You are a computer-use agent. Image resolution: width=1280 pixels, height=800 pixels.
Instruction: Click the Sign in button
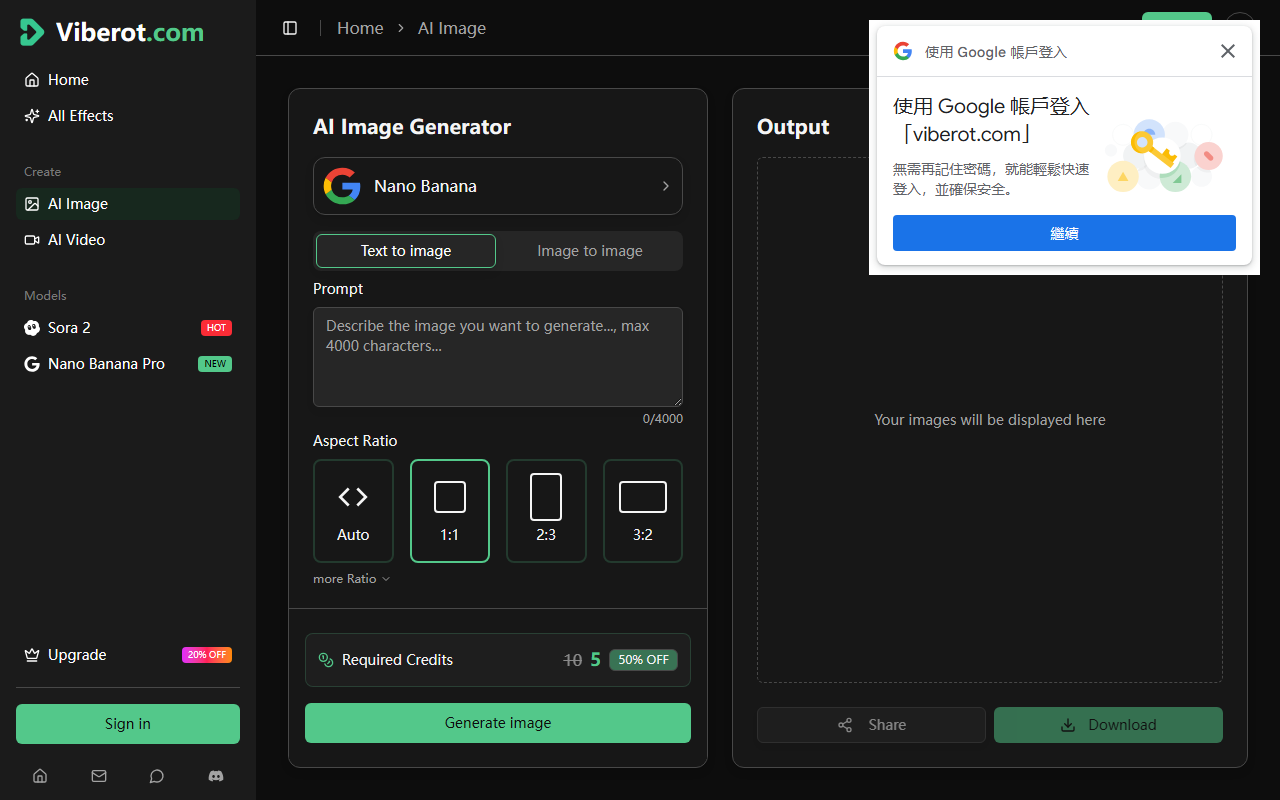click(x=128, y=724)
